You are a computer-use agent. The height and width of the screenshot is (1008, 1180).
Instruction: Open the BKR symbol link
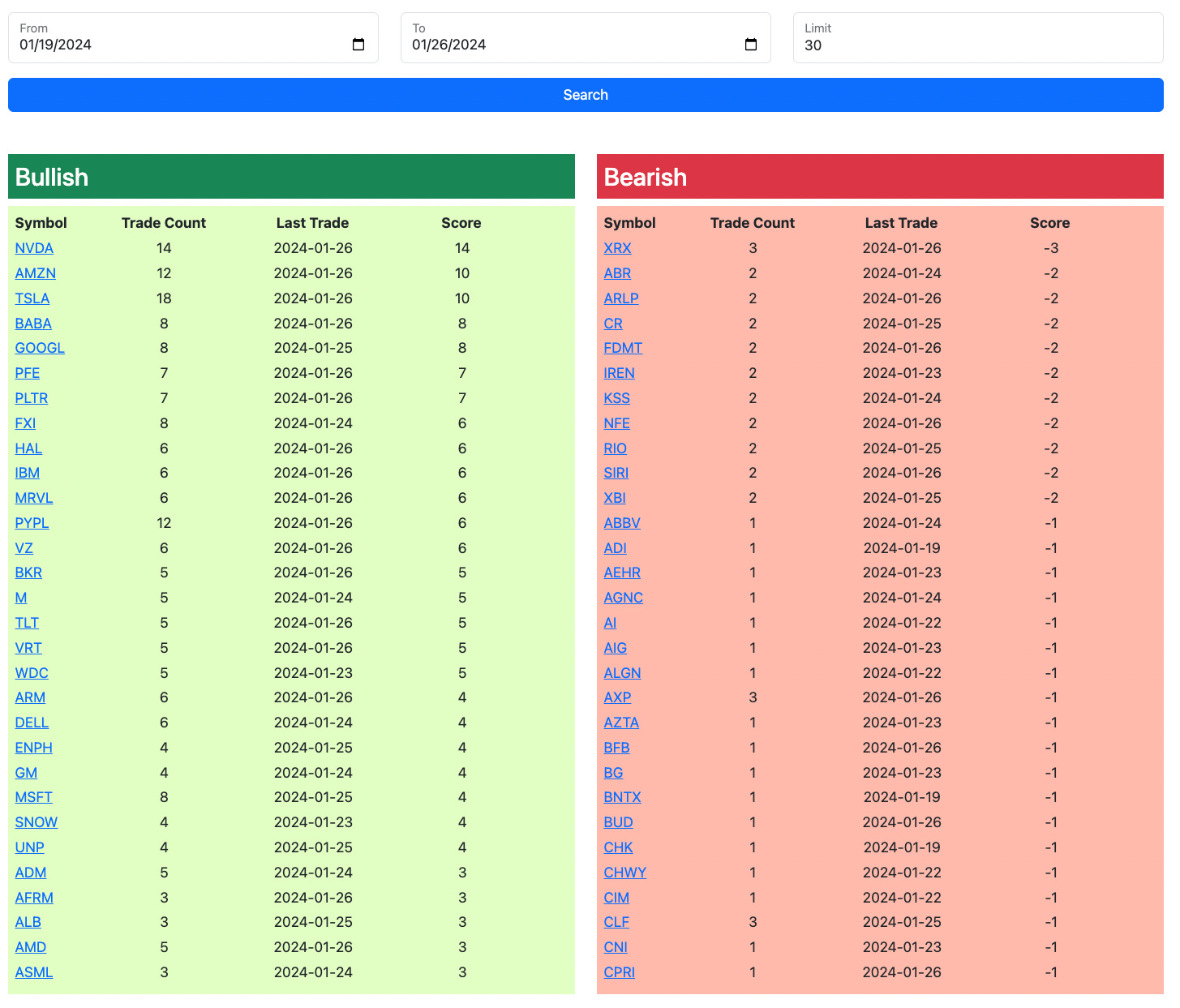pyautogui.click(x=28, y=573)
